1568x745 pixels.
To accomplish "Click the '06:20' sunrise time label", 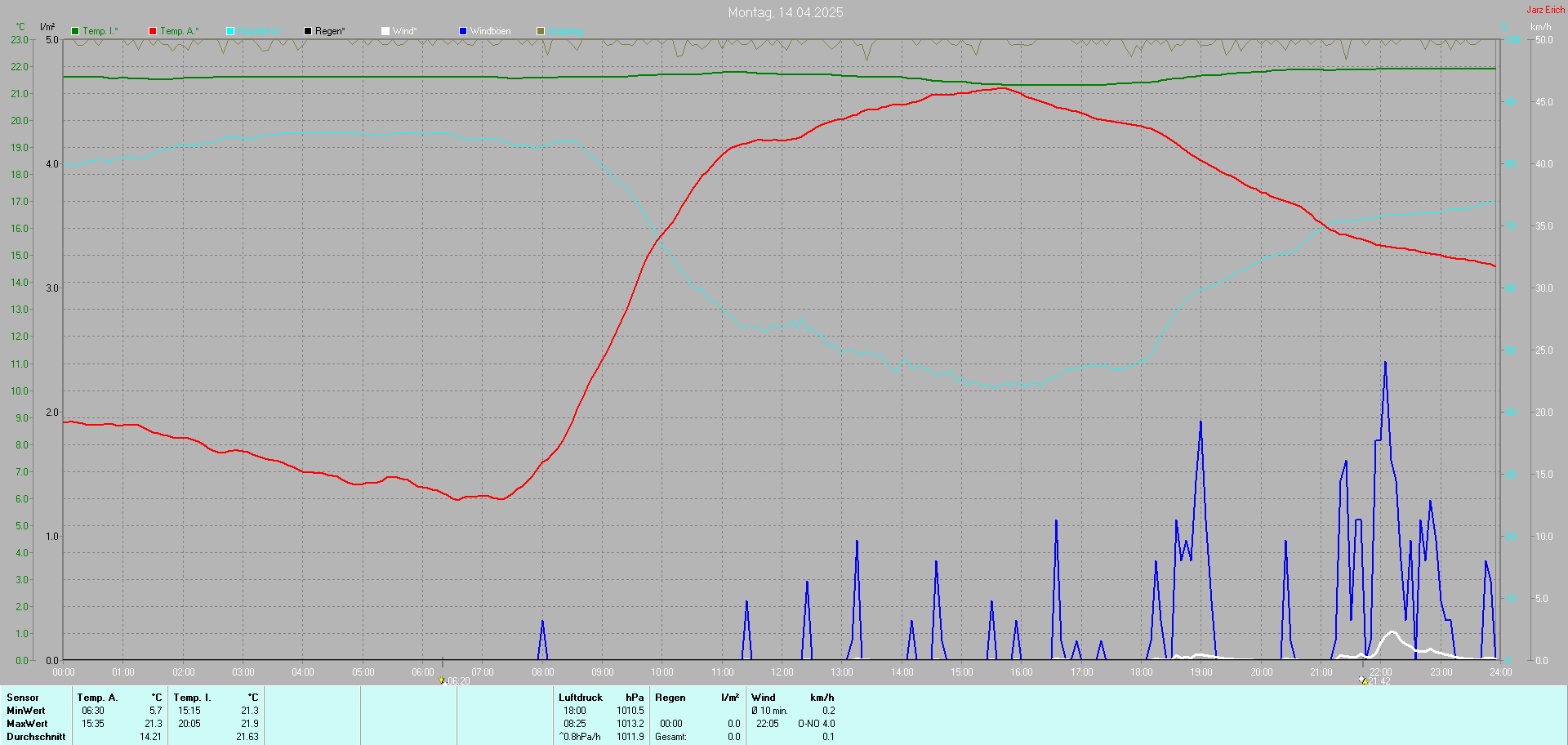I will click(458, 681).
